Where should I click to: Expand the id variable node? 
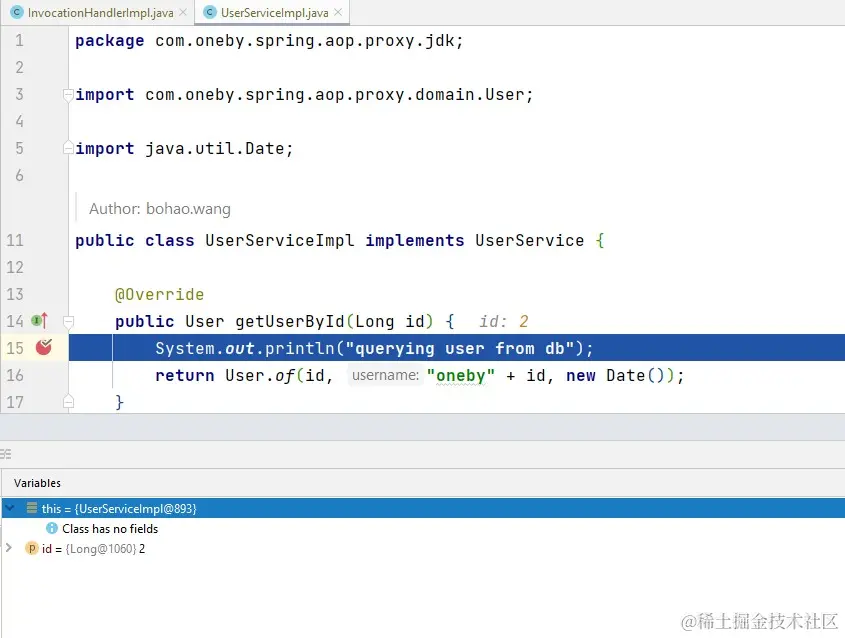pos(8,548)
